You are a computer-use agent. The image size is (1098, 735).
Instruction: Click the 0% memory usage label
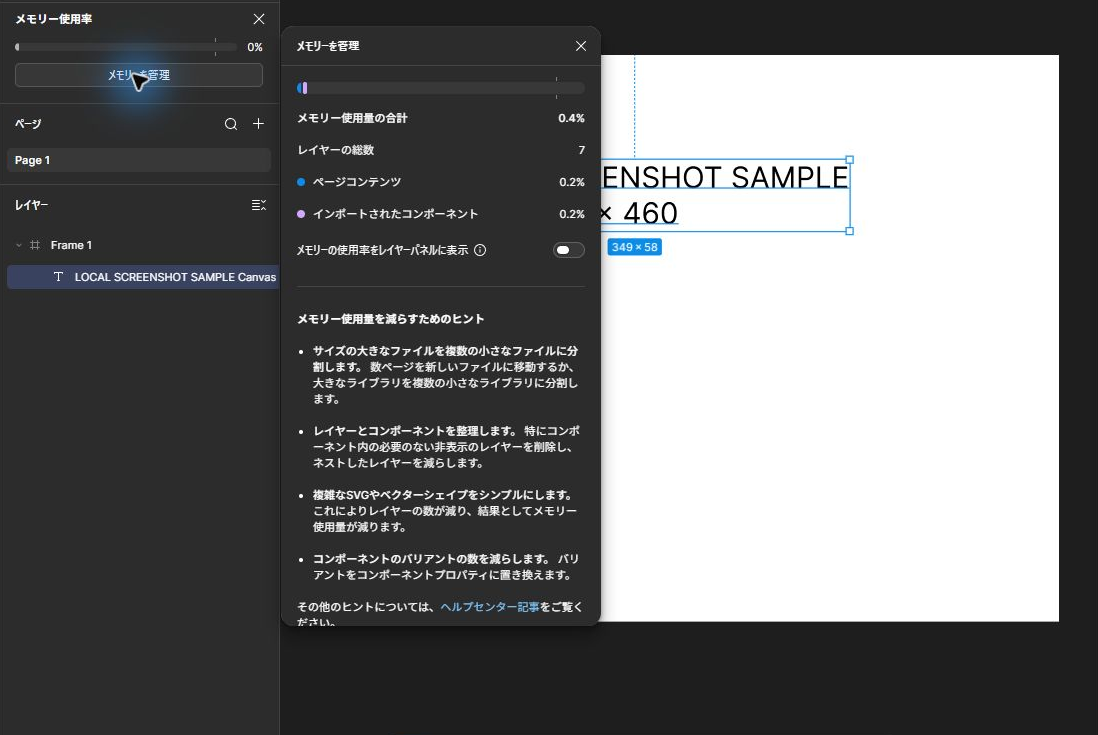point(255,47)
